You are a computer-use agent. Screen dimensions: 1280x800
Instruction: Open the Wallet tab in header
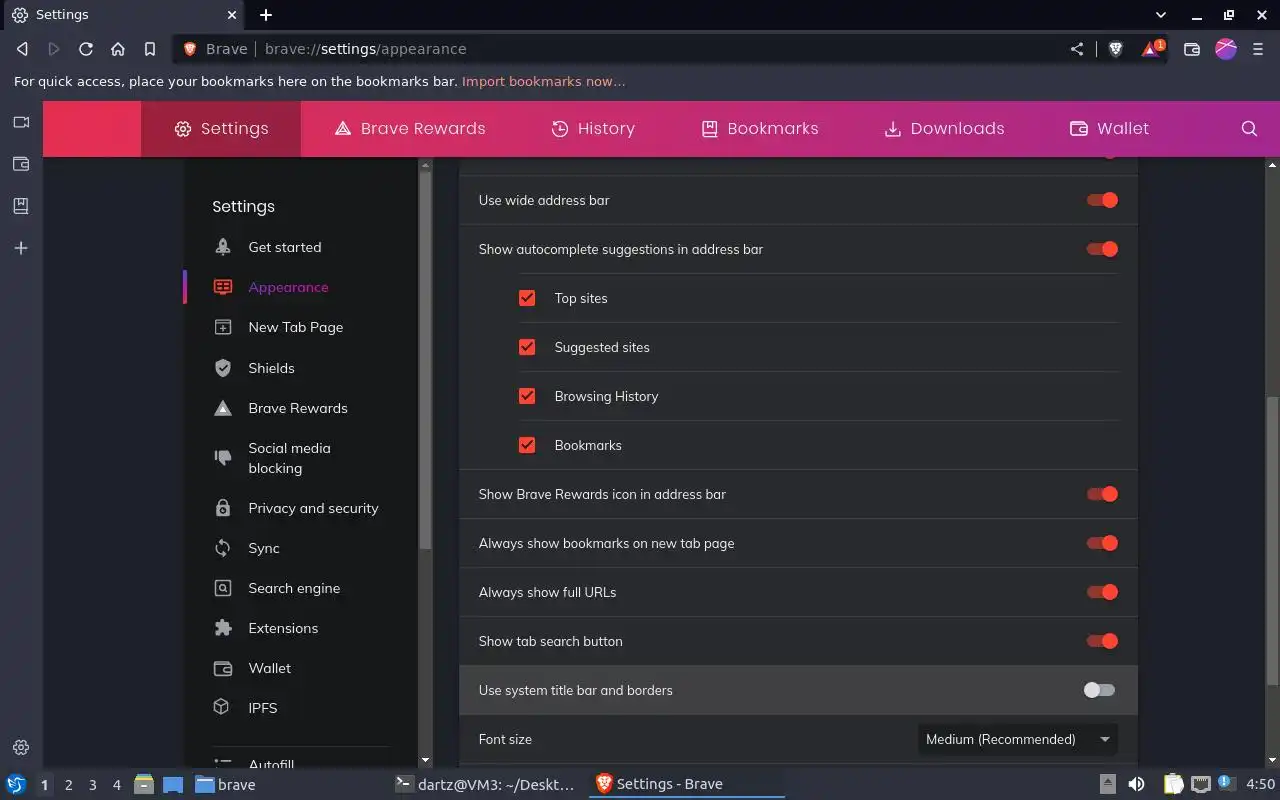[1109, 129]
